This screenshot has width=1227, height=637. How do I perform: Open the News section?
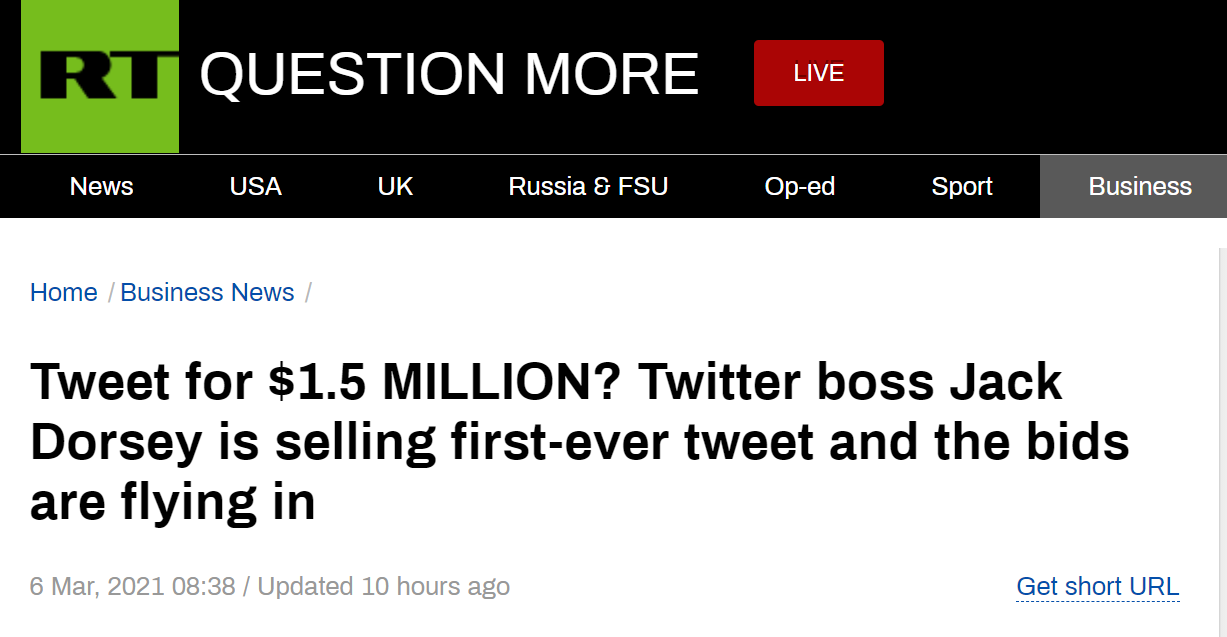(x=102, y=186)
